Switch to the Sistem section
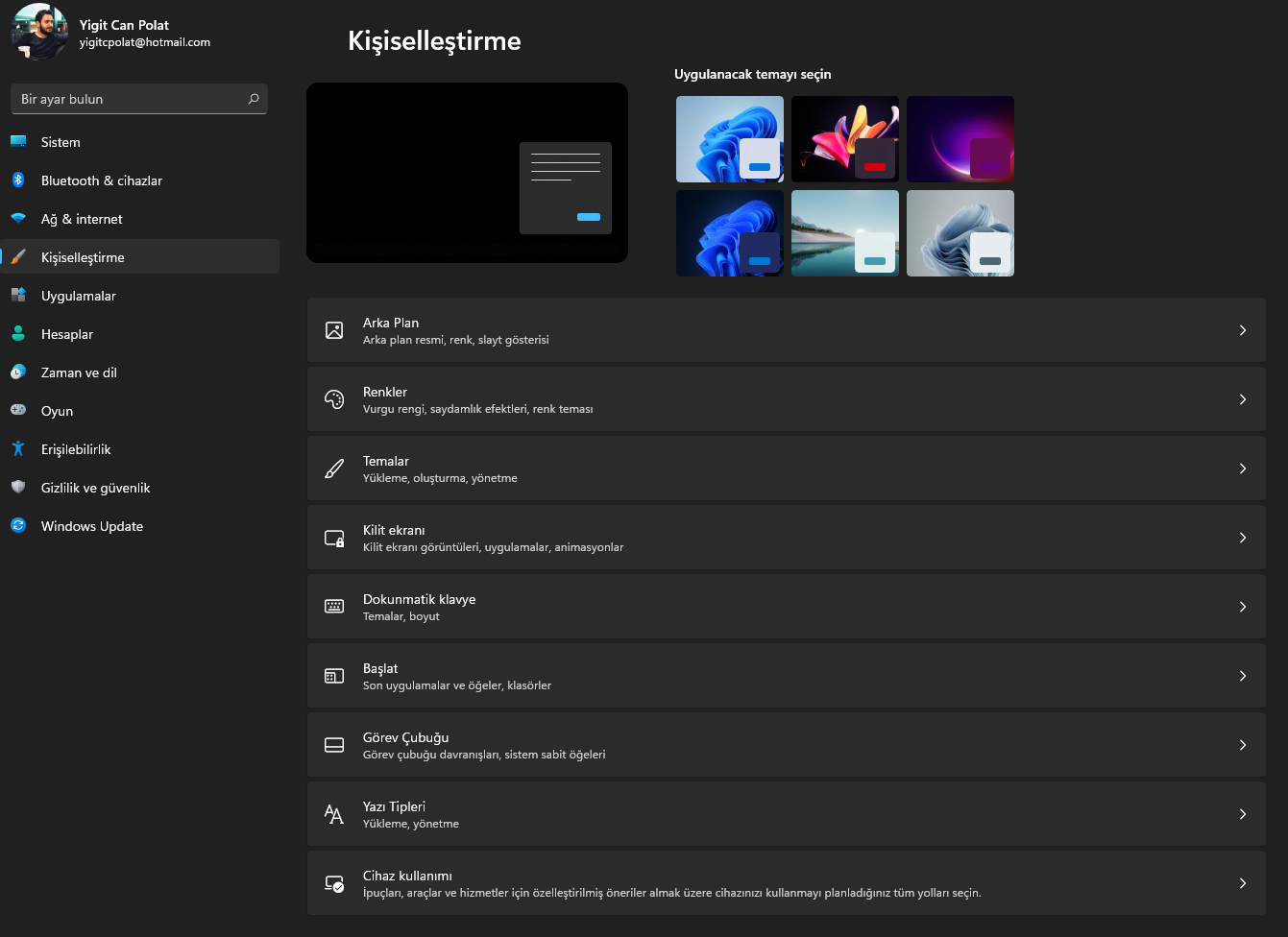This screenshot has height=937, width=1288. [60, 141]
